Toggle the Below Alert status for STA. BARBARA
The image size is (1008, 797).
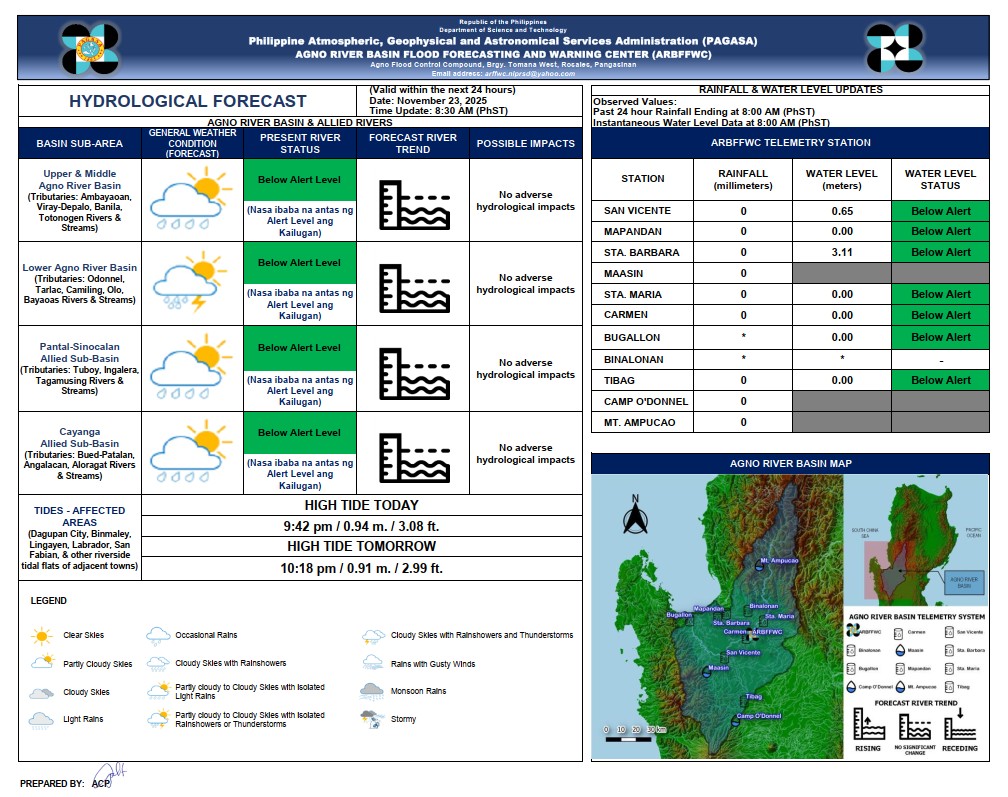point(940,252)
